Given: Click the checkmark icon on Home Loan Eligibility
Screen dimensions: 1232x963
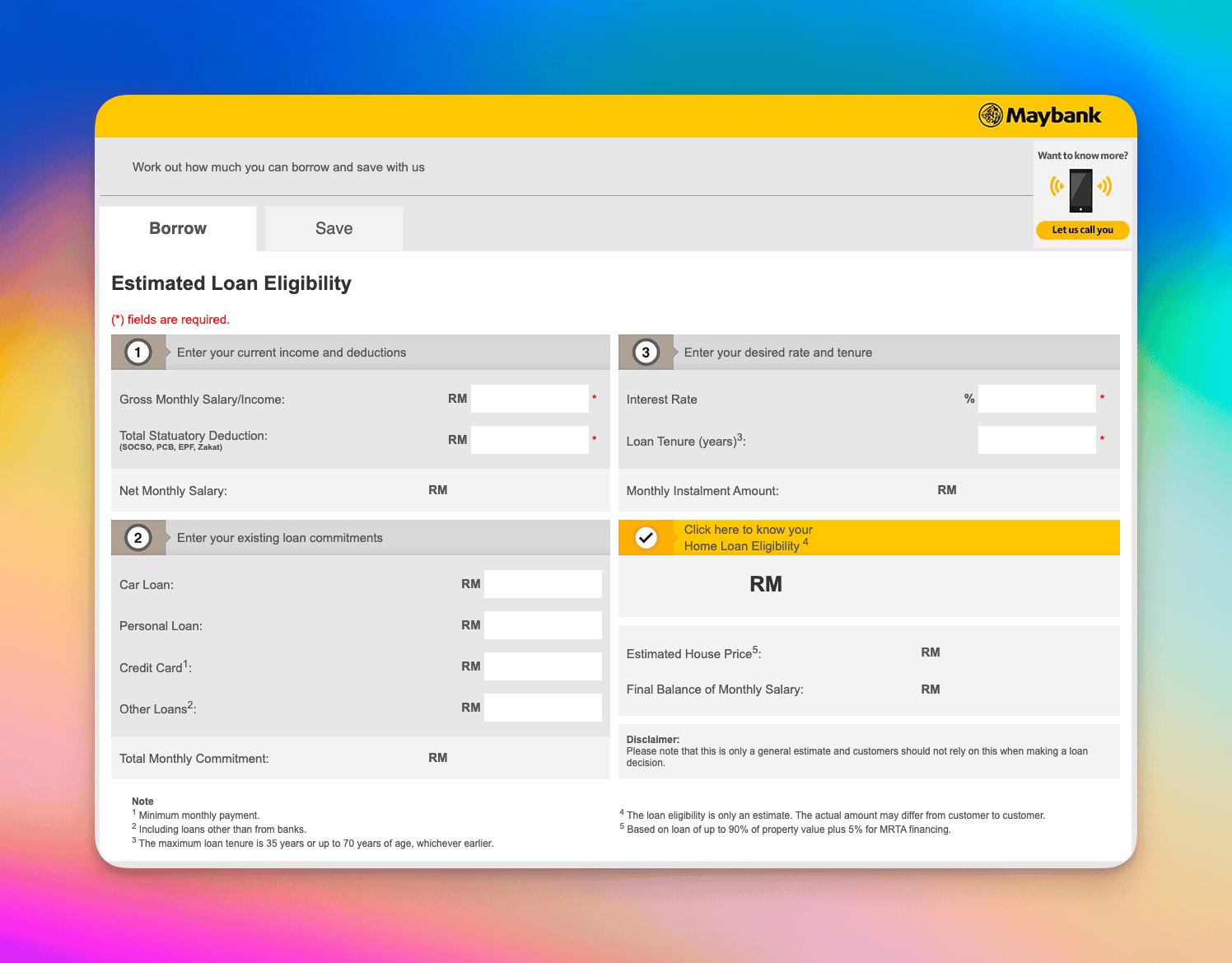Looking at the screenshot, I should [x=646, y=538].
